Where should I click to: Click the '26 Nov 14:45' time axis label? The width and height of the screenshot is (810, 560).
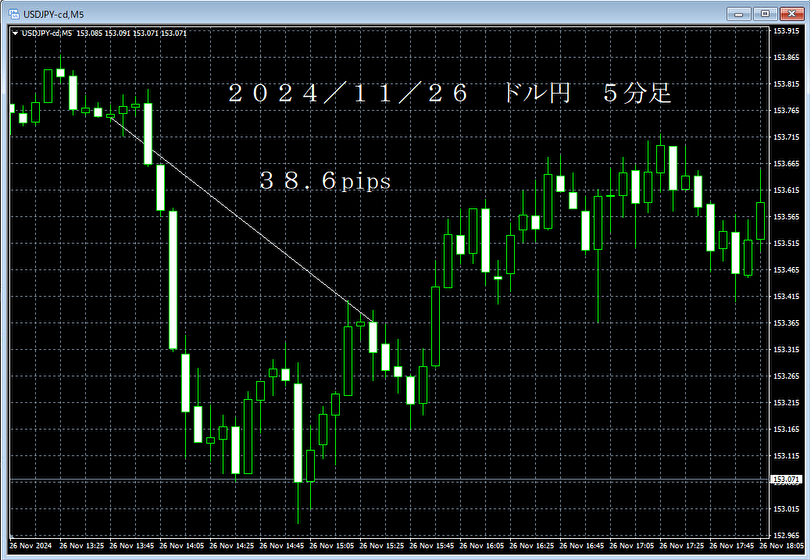pyautogui.click(x=282, y=546)
